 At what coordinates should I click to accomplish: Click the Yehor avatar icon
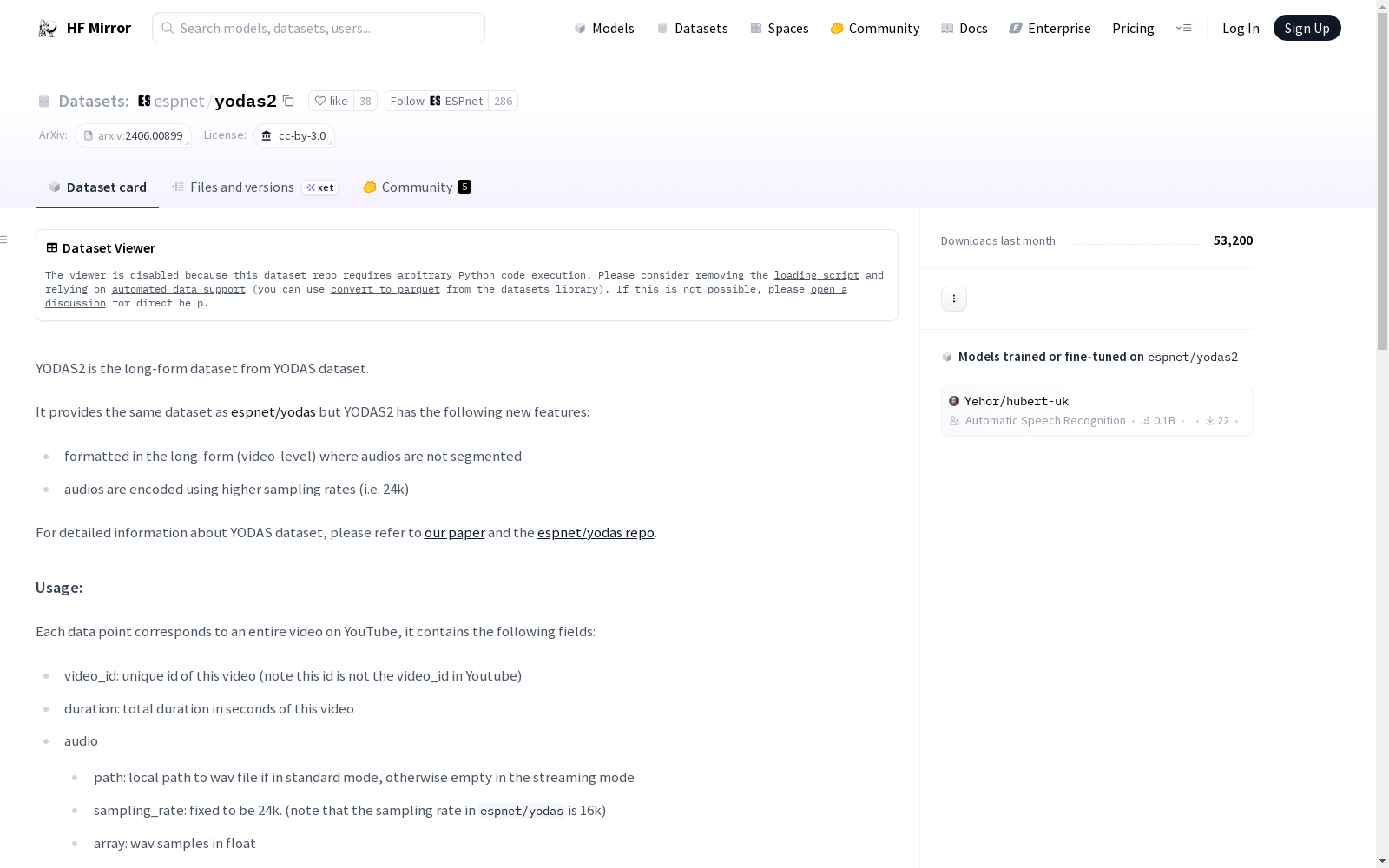point(954,401)
